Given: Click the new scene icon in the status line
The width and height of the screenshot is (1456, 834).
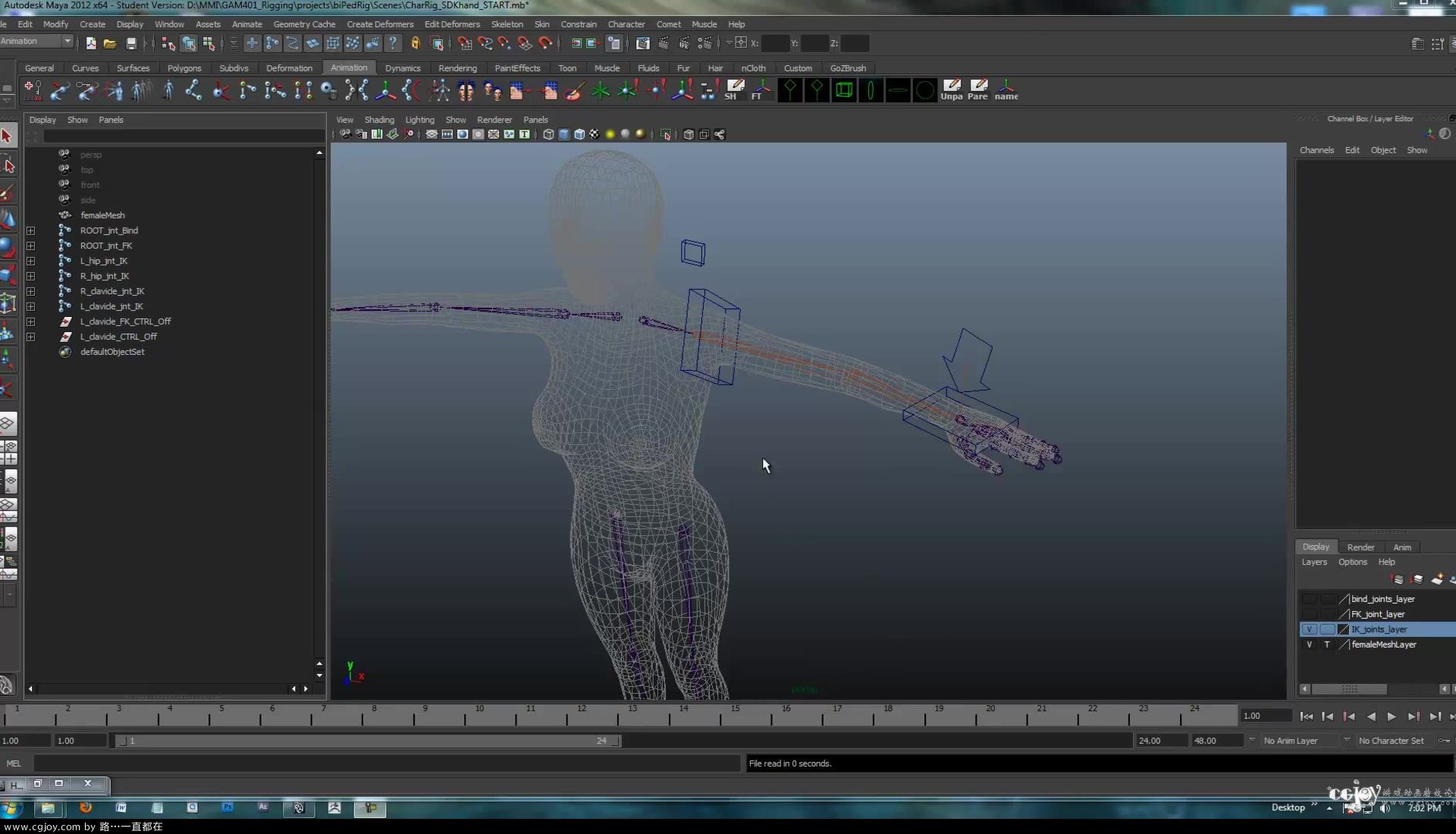Looking at the screenshot, I should tap(91, 43).
